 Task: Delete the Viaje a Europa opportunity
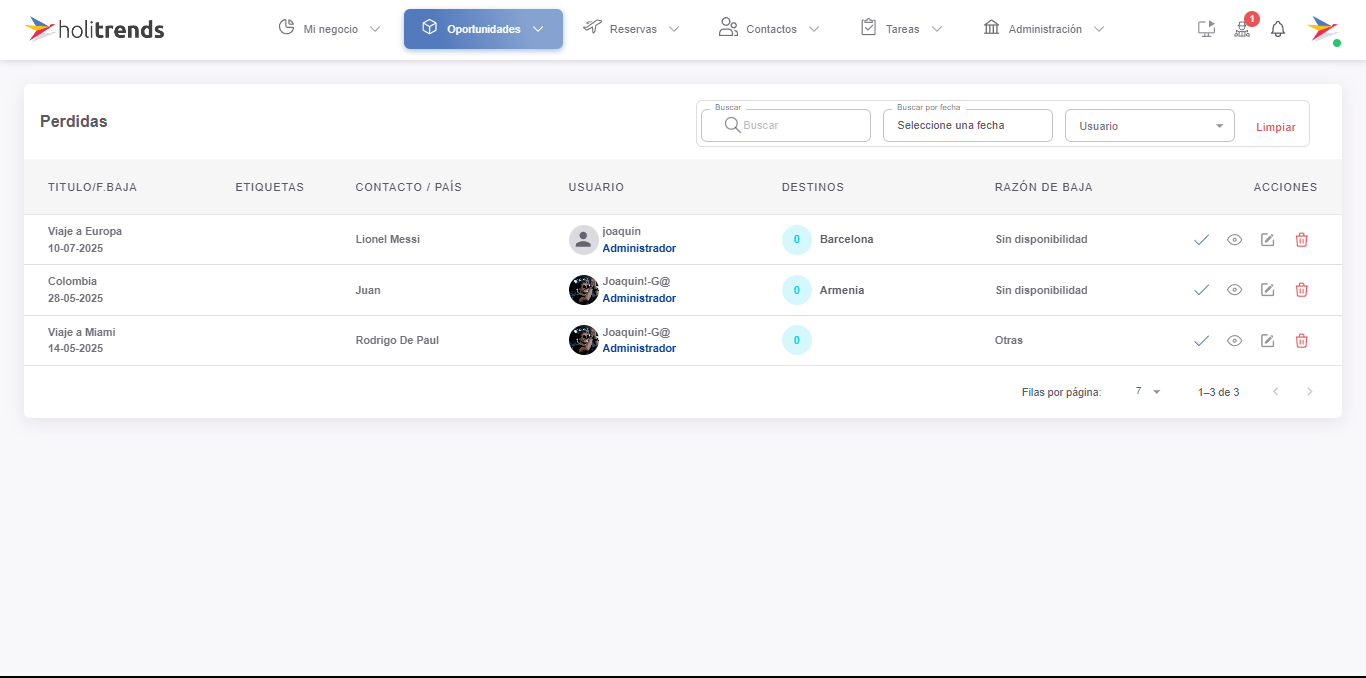1302,240
